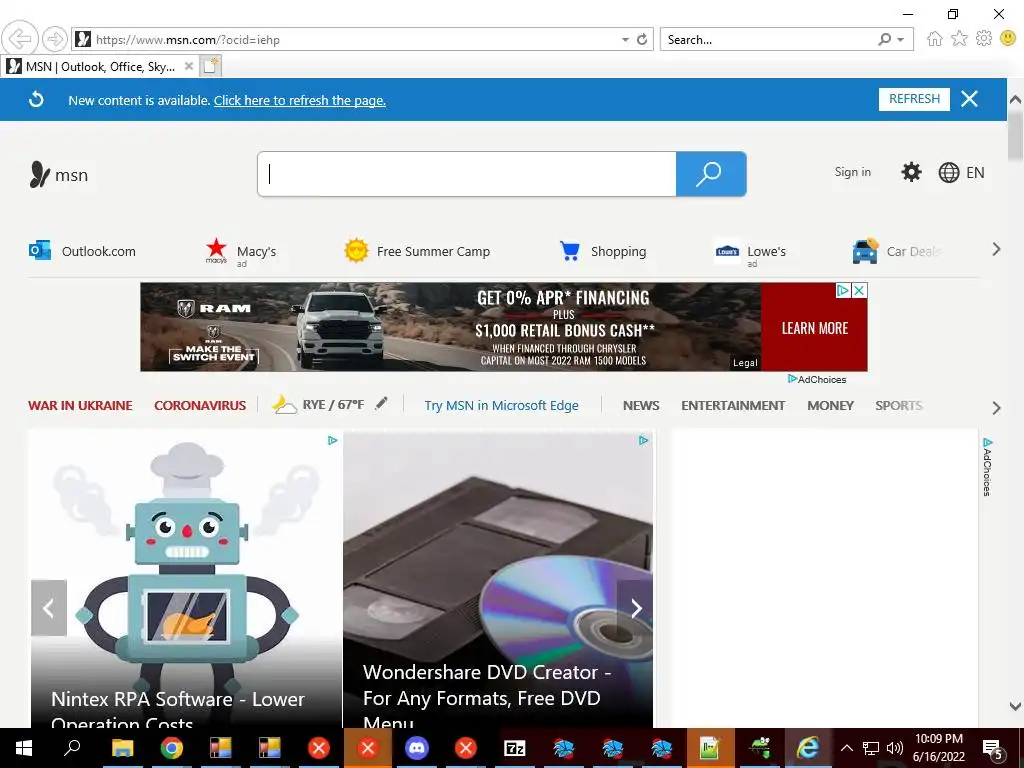This screenshot has height=768, width=1024.
Task: Click scrollbar up arrow
Action: click(x=1015, y=99)
